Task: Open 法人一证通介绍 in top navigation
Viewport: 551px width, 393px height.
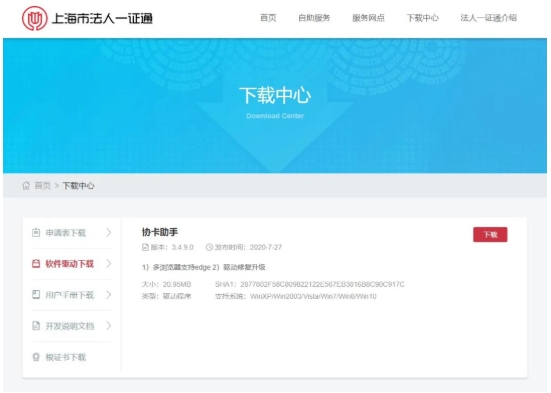Action: [488, 18]
